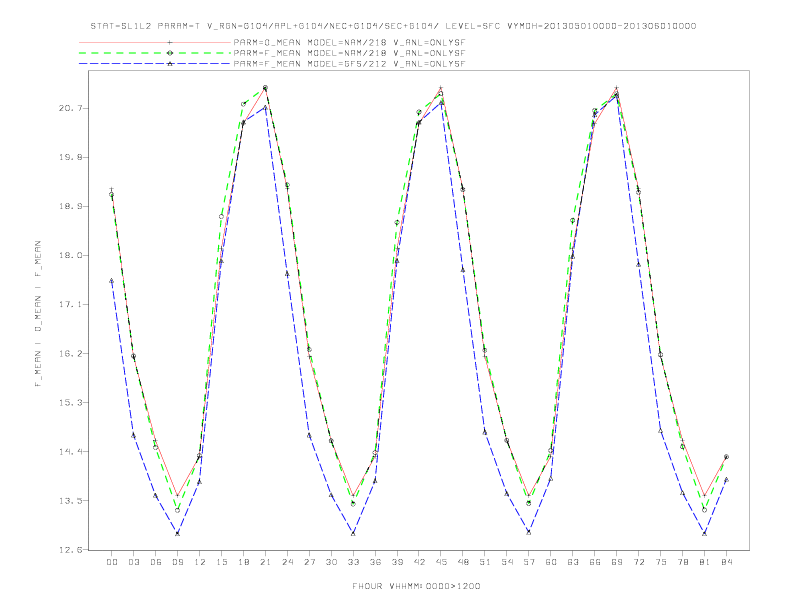Click x-axis tick label 42
This screenshot has width=792, height=612.
pyautogui.click(x=419, y=562)
